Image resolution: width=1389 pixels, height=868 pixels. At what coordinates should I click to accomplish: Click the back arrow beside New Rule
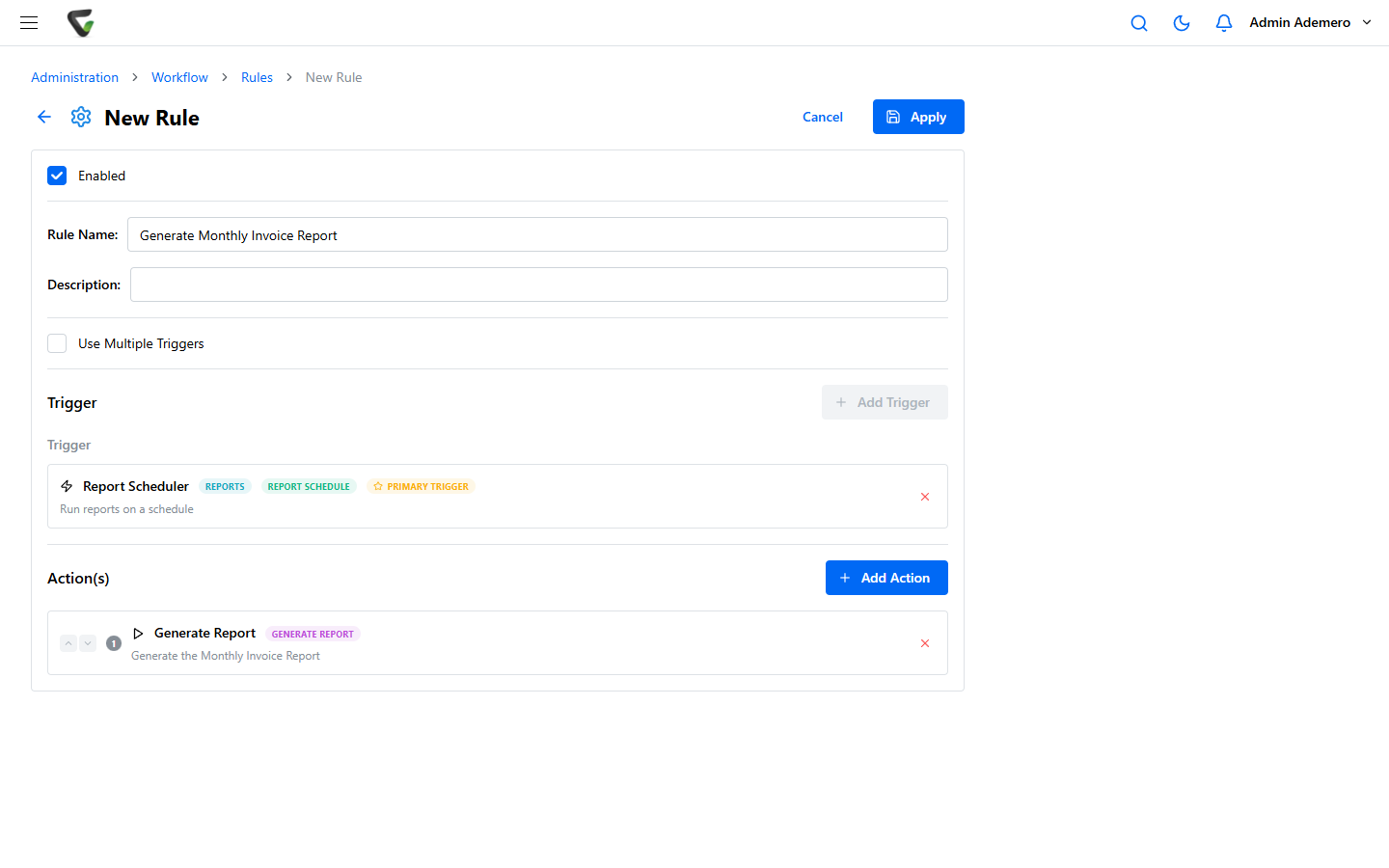[x=44, y=117]
